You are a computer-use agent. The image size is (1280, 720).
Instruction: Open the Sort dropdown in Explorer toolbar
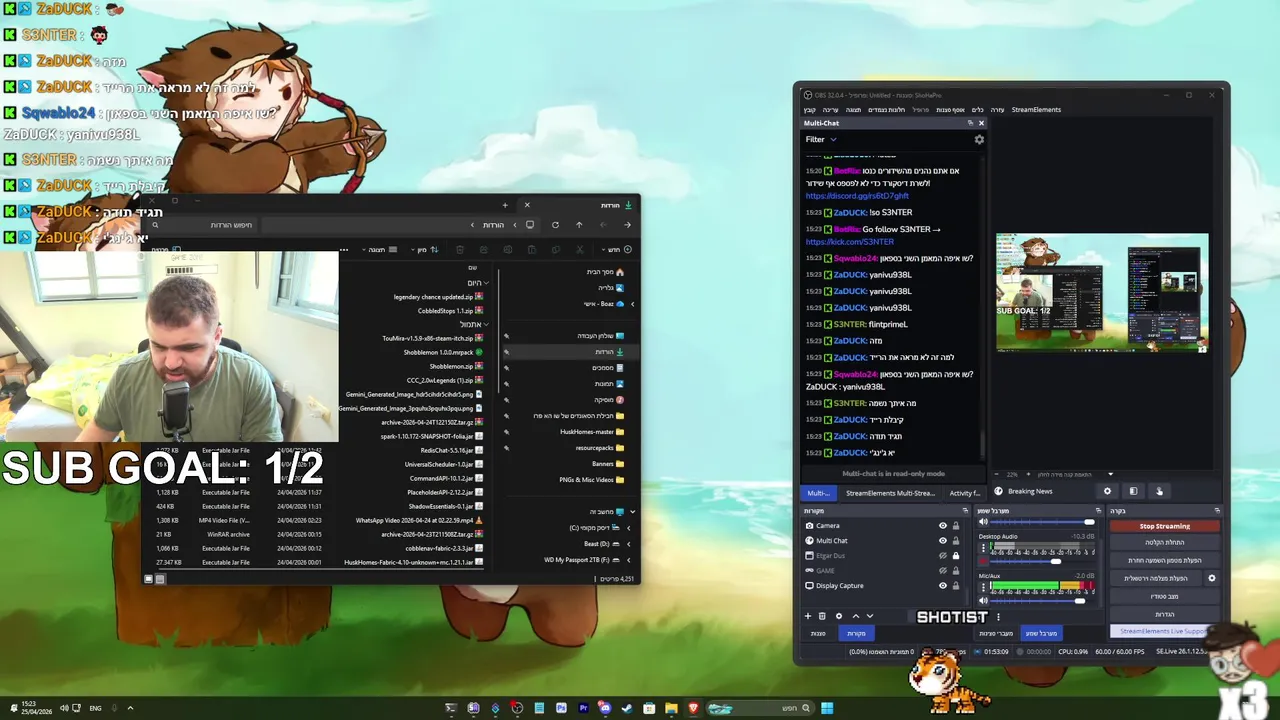pyautogui.click(x=427, y=249)
